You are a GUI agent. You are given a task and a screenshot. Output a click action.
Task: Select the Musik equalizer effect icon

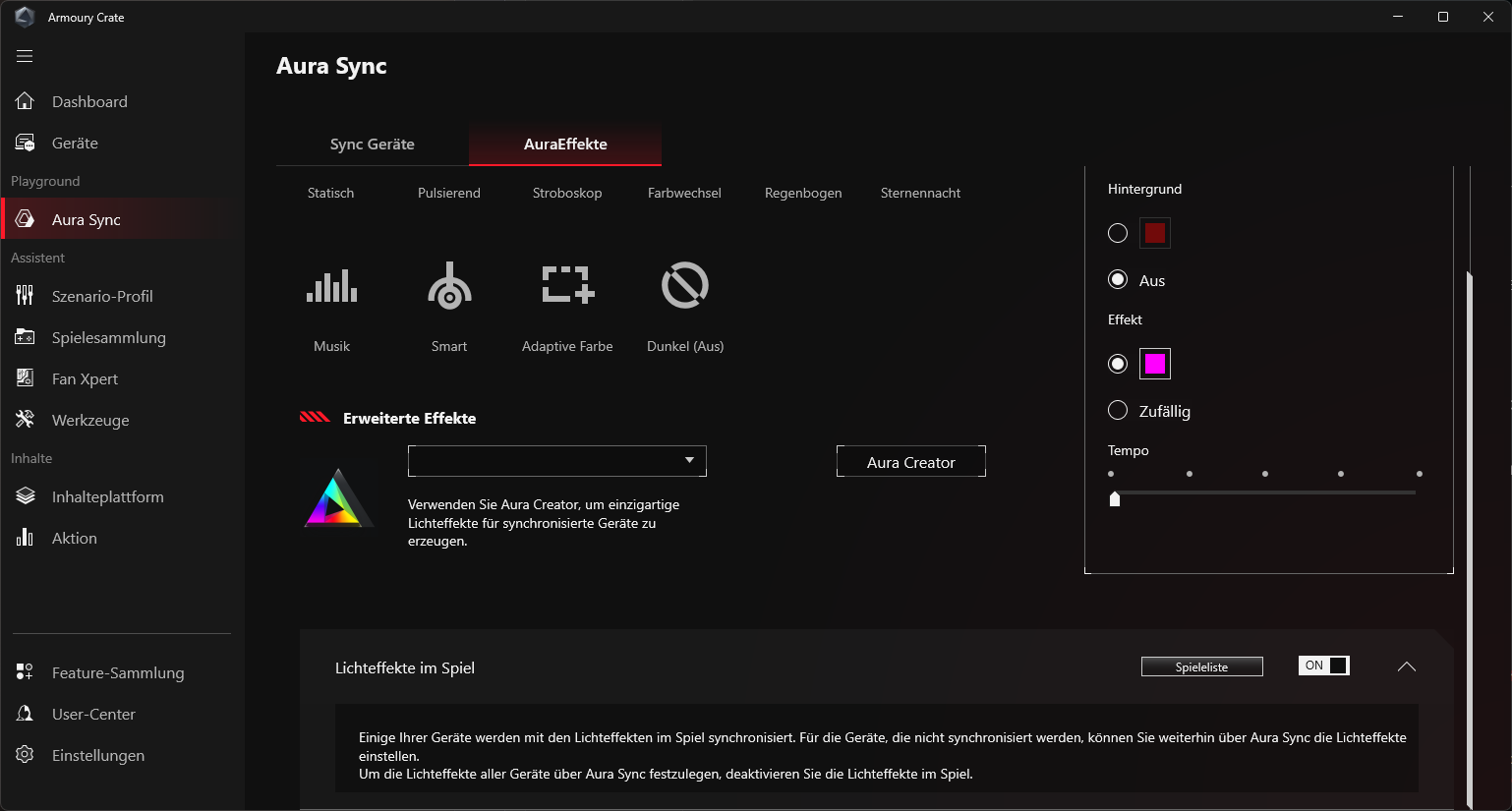pos(331,285)
